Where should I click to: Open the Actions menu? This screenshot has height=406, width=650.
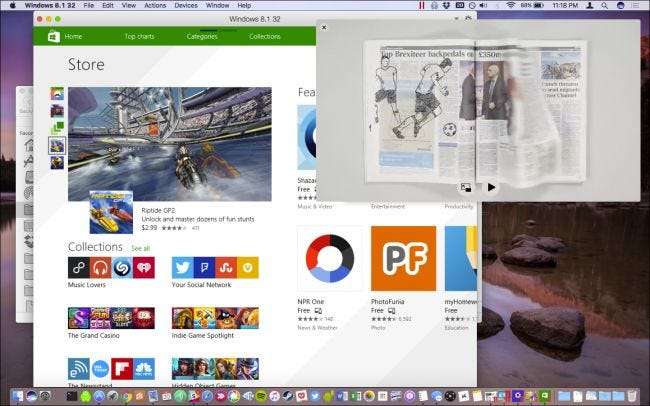(x=155, y=5)
